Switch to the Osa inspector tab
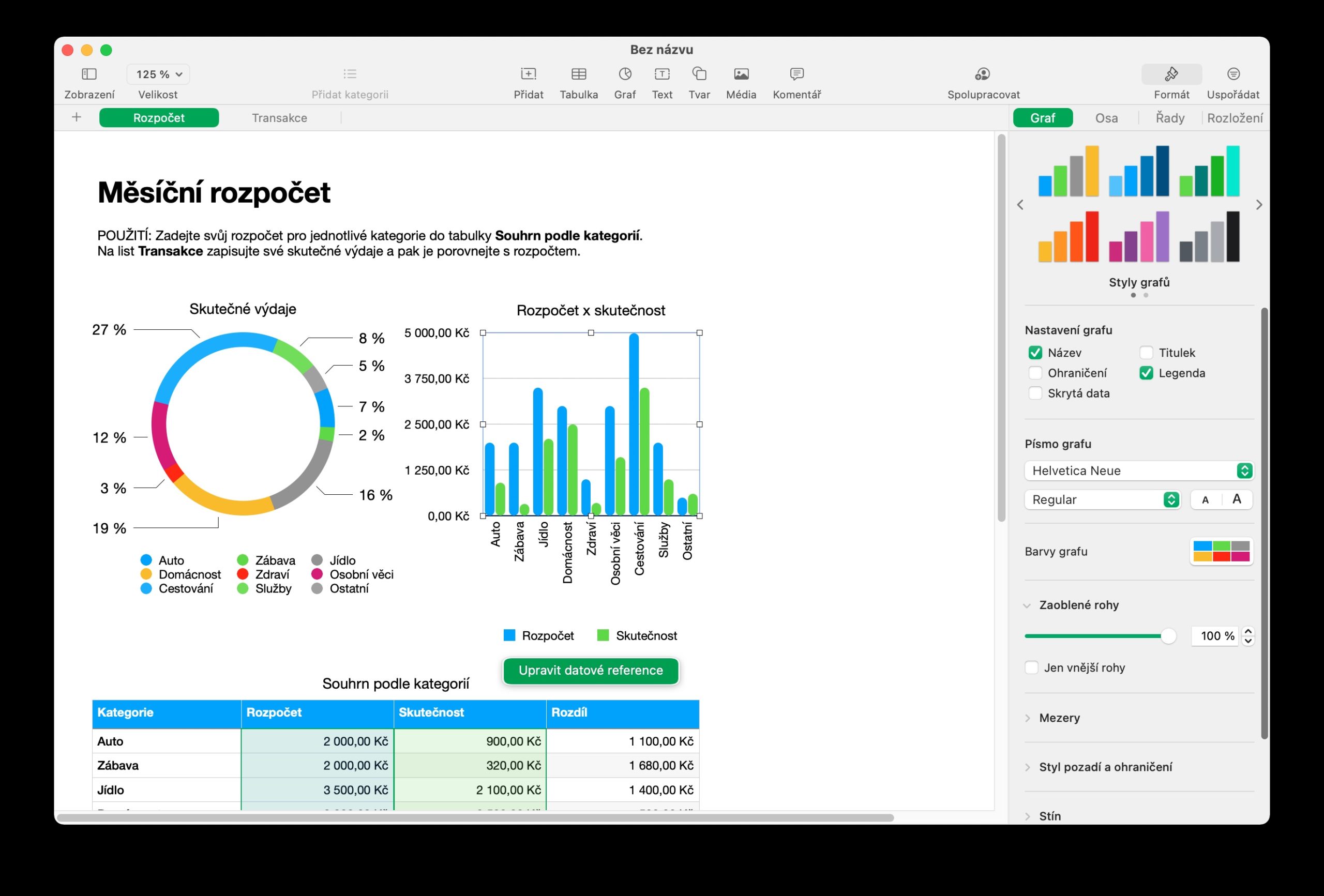The image size is (1324, 896). click(1106, 118)
